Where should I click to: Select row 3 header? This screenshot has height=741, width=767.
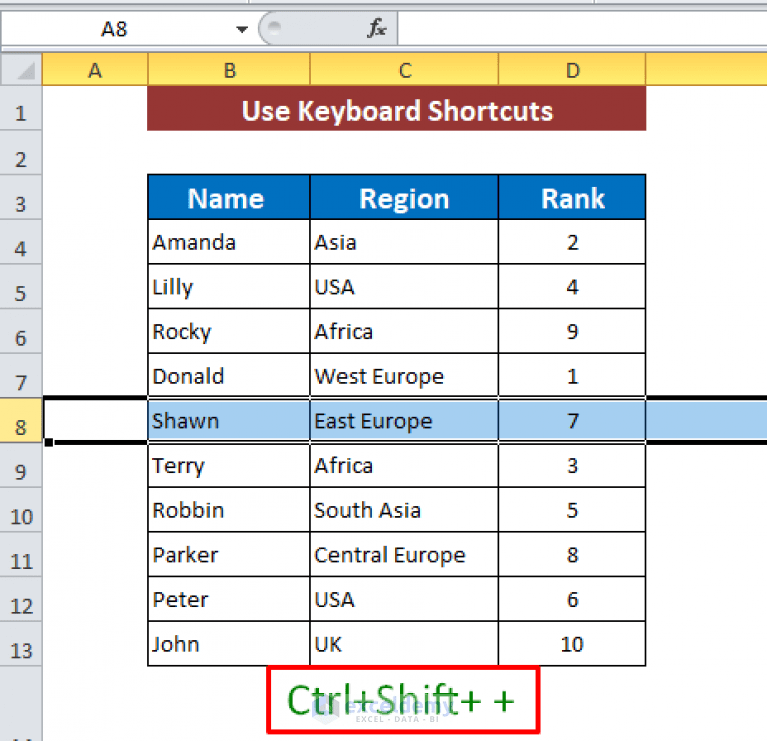[x=21, y=198]
